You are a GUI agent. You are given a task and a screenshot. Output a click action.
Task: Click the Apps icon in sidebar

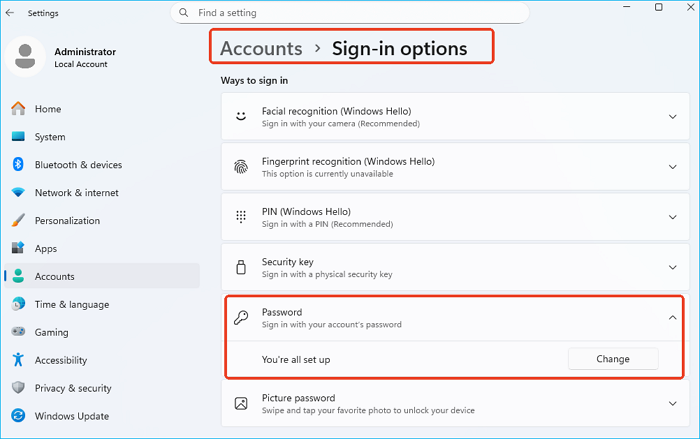click(18, 248)
